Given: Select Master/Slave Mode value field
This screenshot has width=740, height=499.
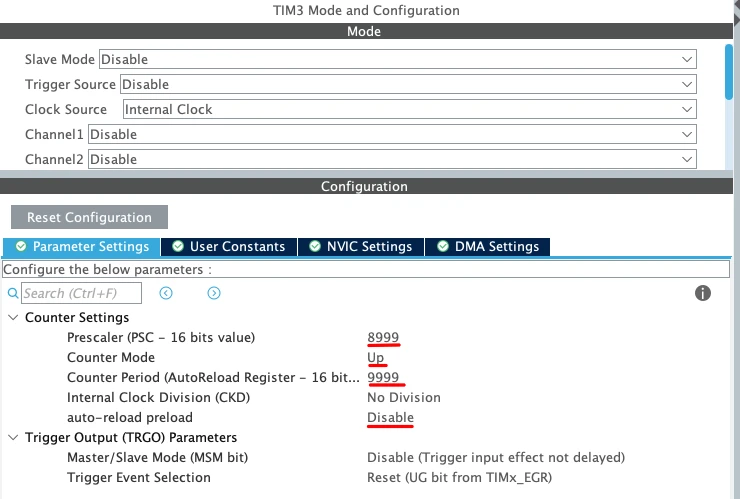Looking at the screenshot, I should pos(496,457).
